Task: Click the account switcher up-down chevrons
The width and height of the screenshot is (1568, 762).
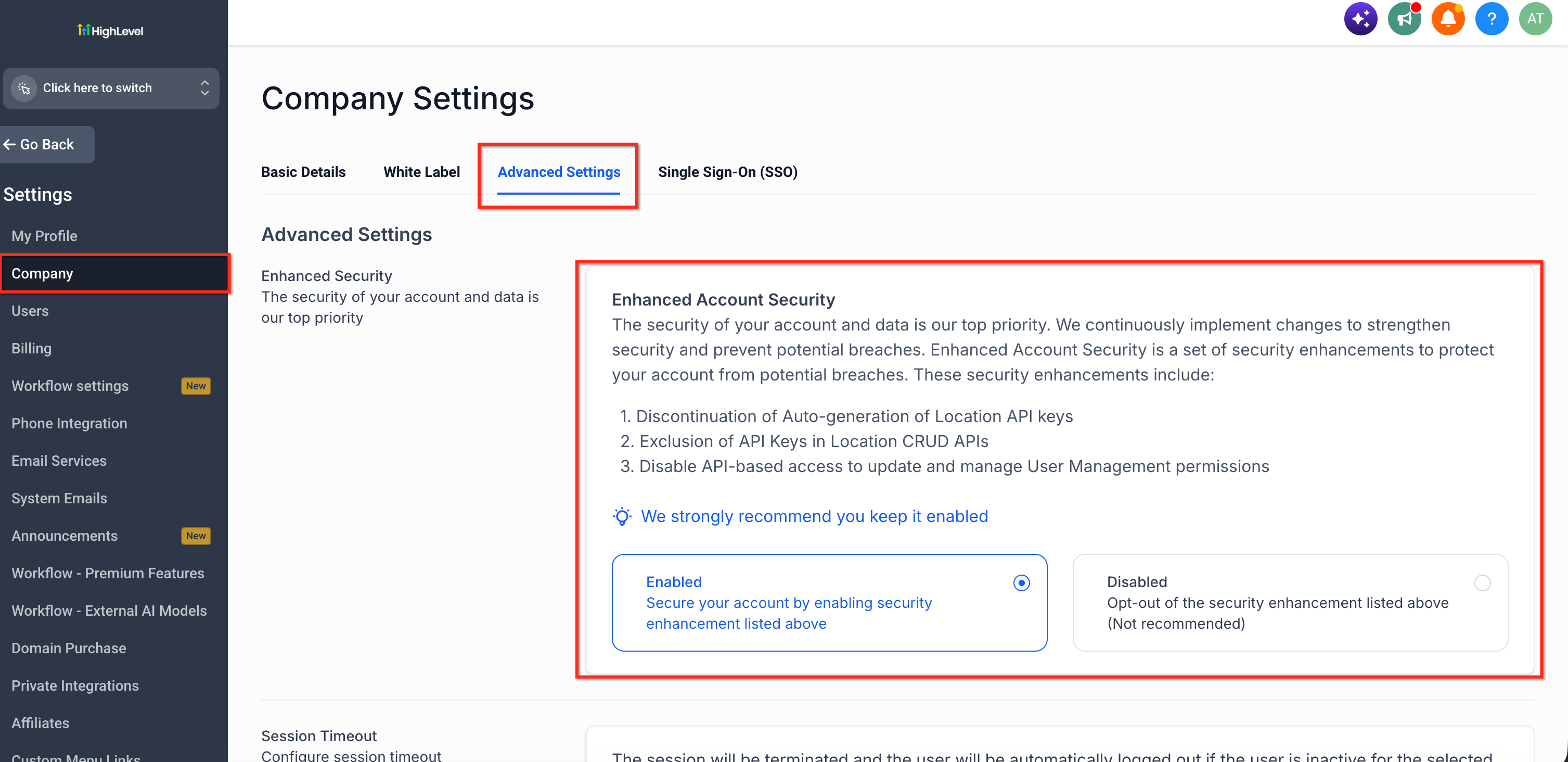Action: [x=204, y=88]
